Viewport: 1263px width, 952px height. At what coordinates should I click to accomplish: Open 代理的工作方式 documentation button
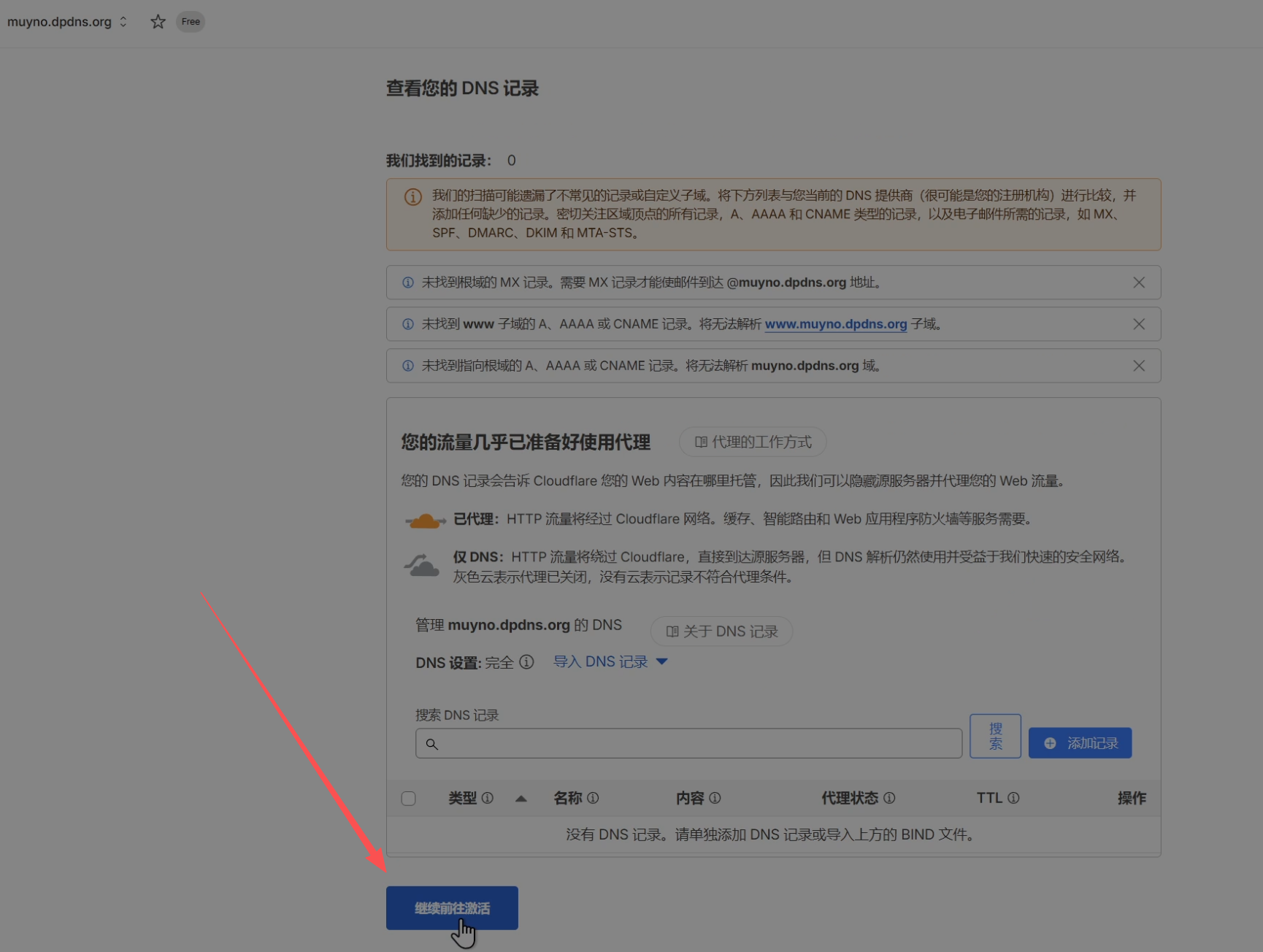[x=753, y=442]
